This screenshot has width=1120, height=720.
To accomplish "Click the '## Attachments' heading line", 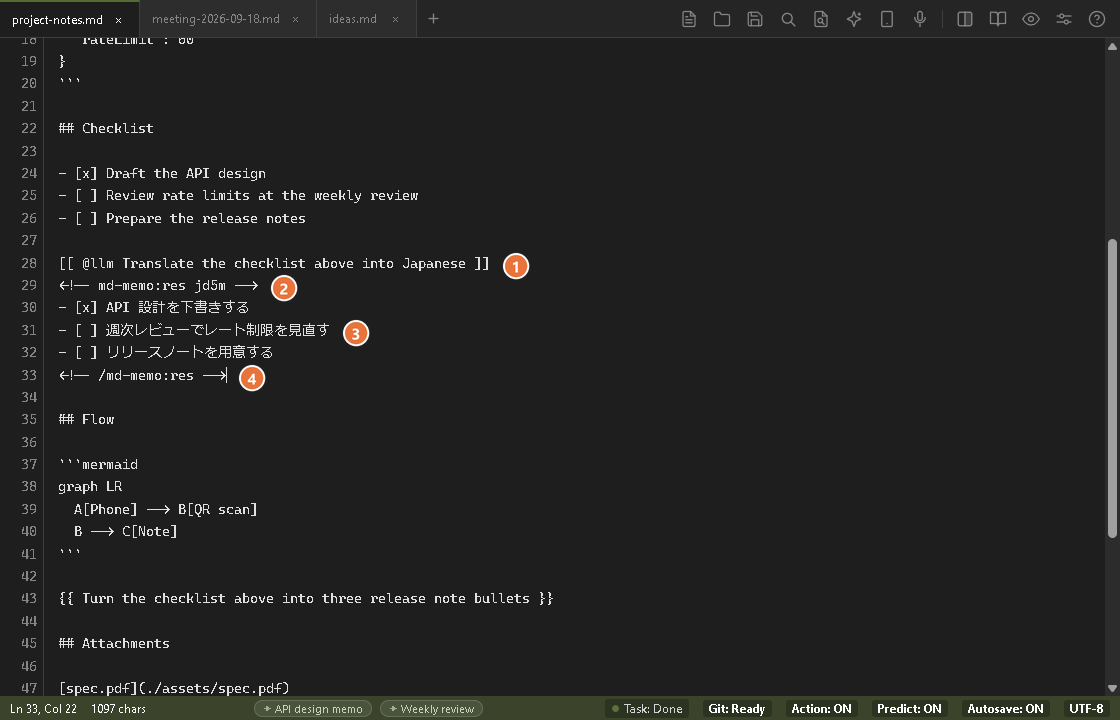I will pos(114,644).
